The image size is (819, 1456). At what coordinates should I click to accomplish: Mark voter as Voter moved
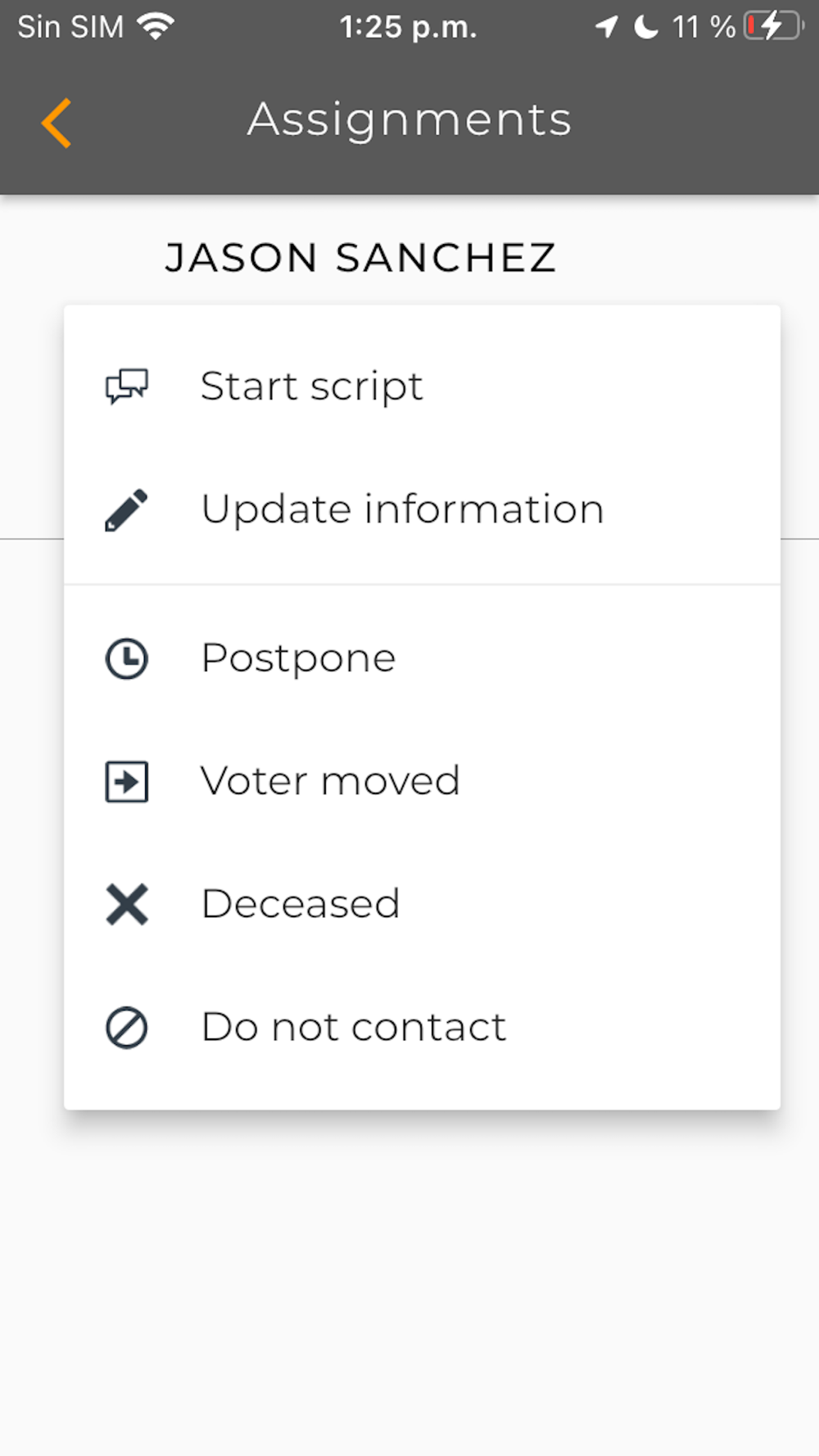pos(422,781)
